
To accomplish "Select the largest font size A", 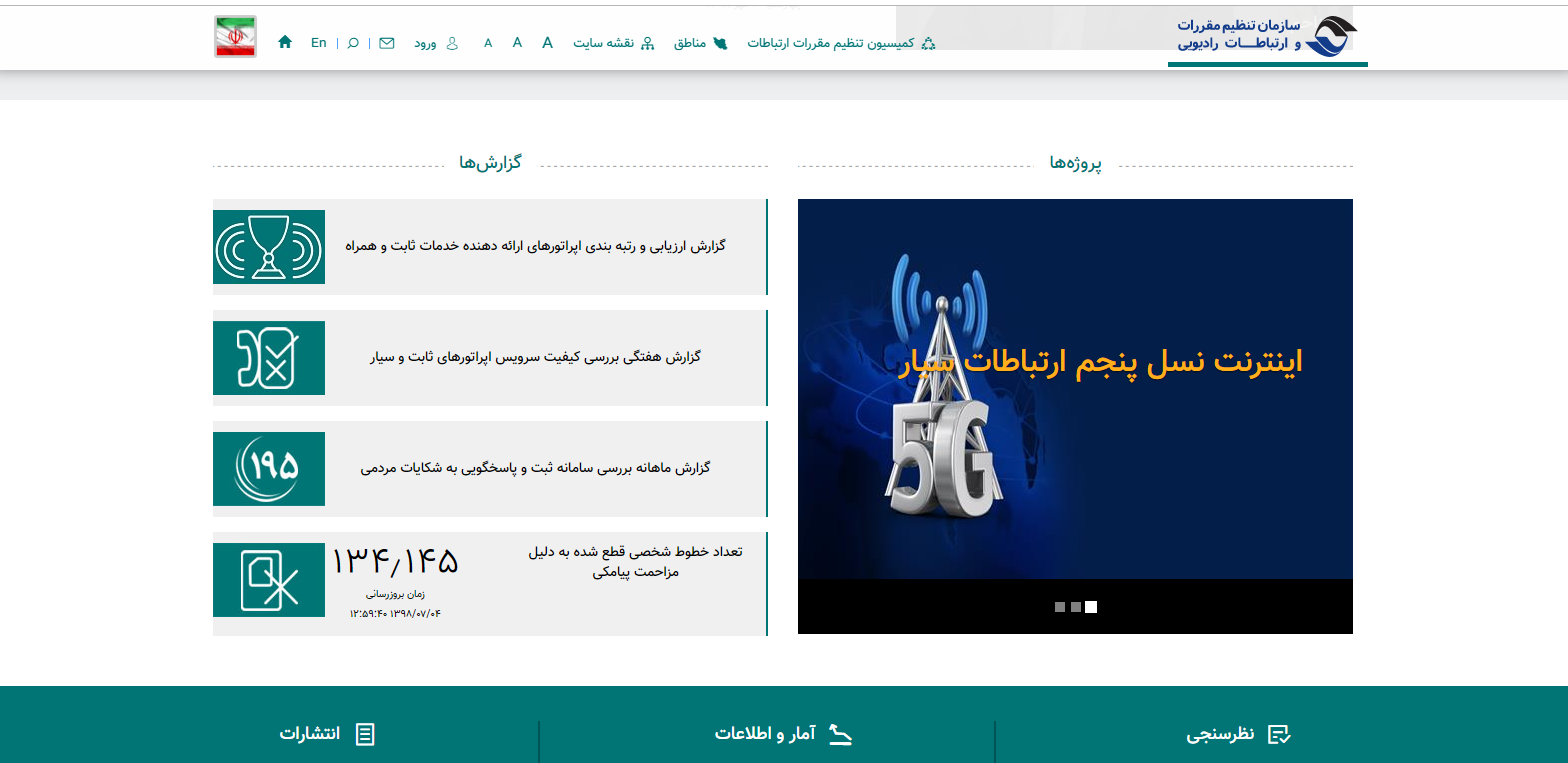I will tap(547, 42).
